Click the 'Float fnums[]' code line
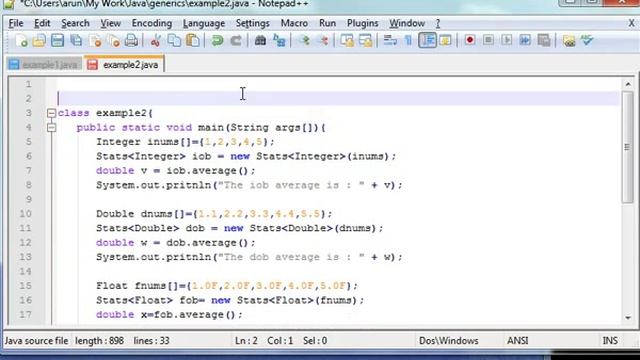This screenshot has width=640, height=360. click(x=227, y=286)
